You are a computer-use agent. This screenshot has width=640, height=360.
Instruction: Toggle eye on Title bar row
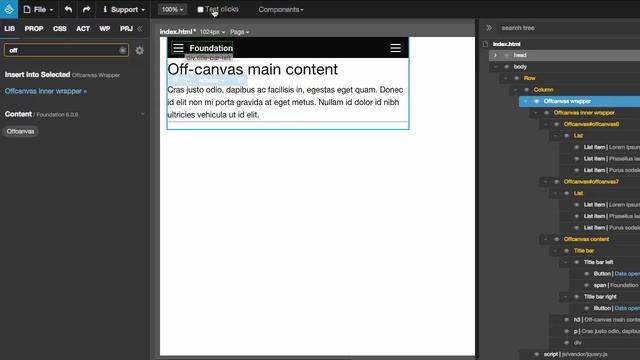click(567, 251)
